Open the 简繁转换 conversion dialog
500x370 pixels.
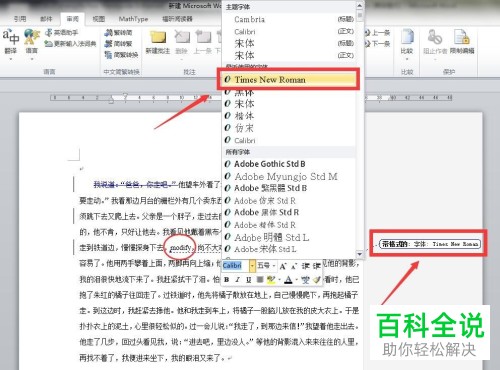pos(121,55)
